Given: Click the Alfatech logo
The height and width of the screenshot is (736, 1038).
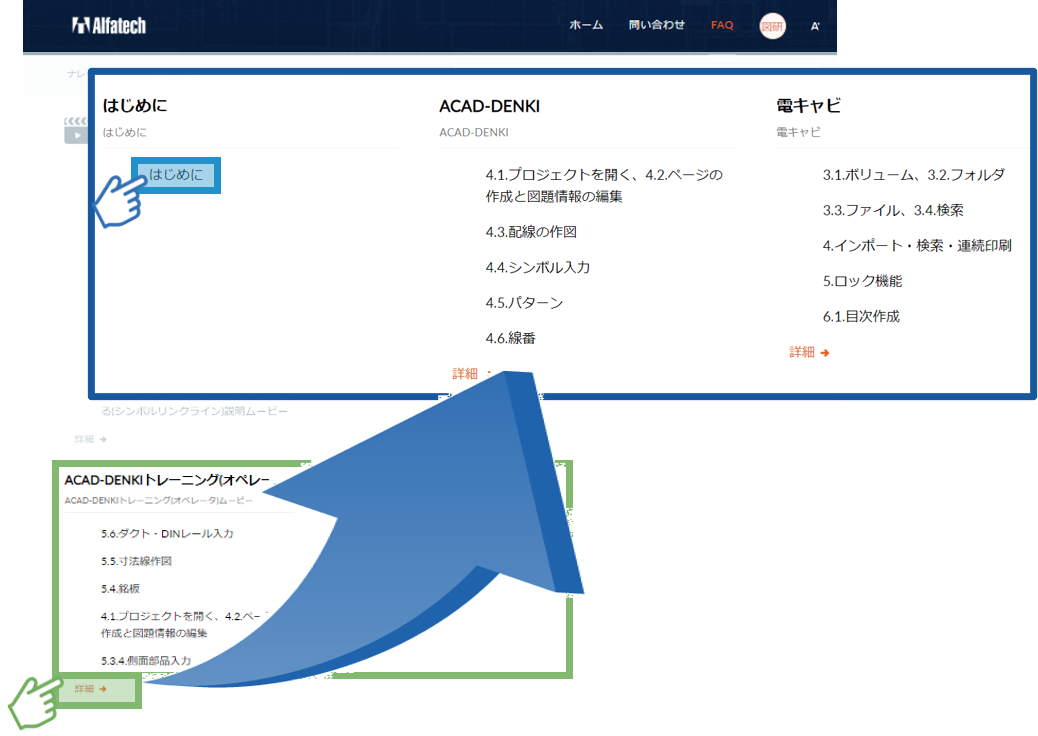Looking at the screenshot, I should [x=109, y=26].
